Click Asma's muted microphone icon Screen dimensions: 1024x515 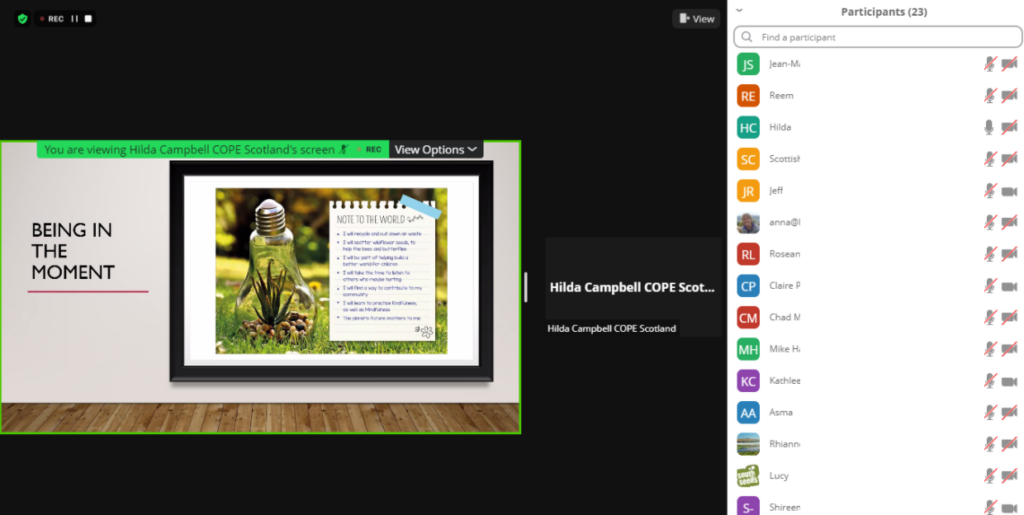tap(990, 413)
